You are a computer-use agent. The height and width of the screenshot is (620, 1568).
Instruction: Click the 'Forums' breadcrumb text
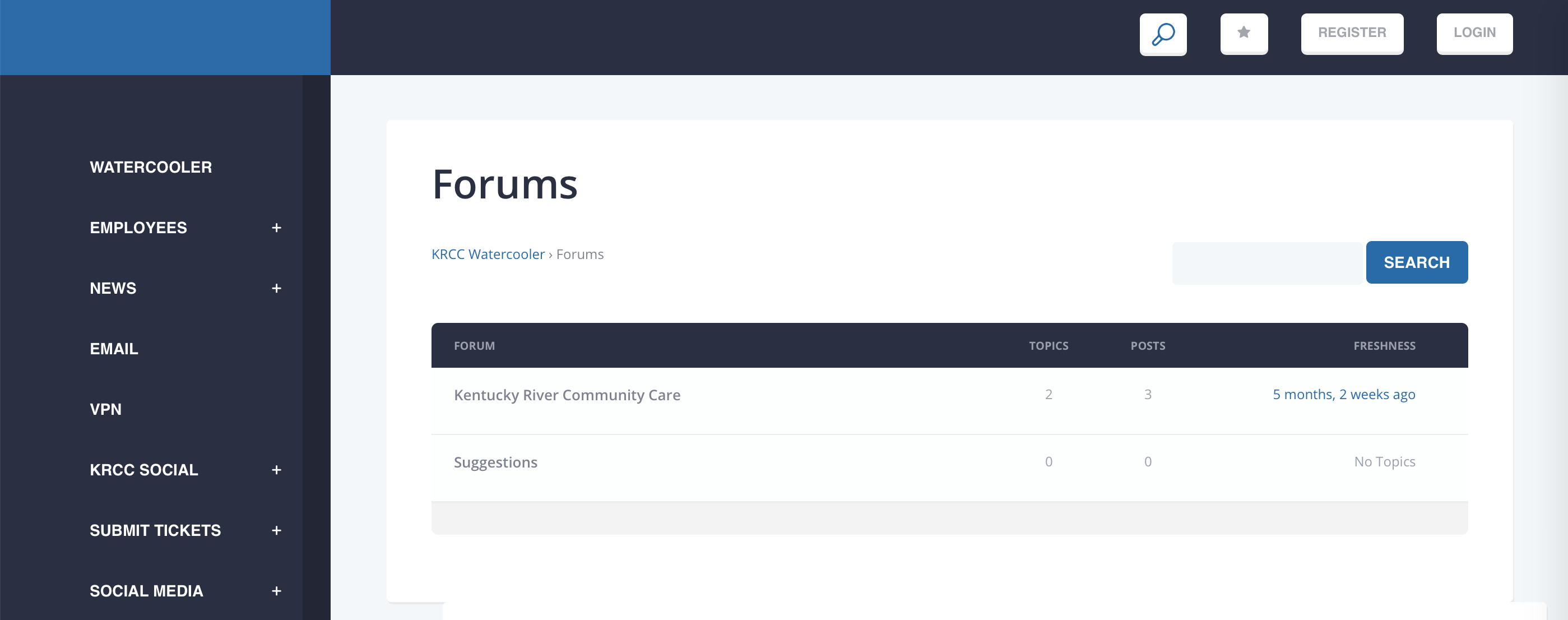(579, 254)
